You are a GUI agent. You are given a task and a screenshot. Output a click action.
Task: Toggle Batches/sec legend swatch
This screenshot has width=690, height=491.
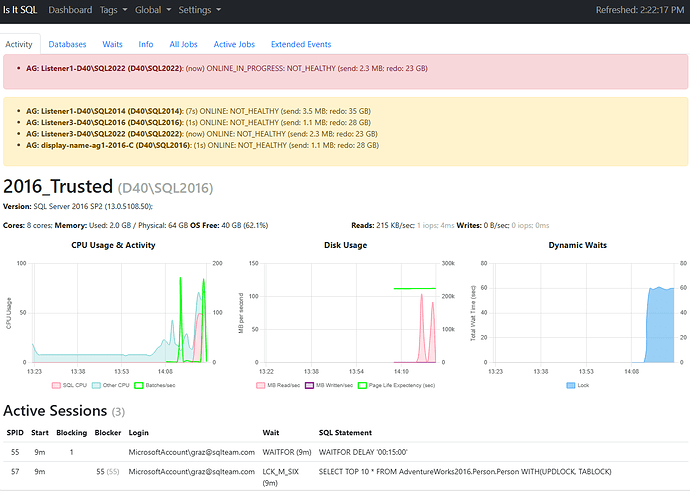coord(139,385)
